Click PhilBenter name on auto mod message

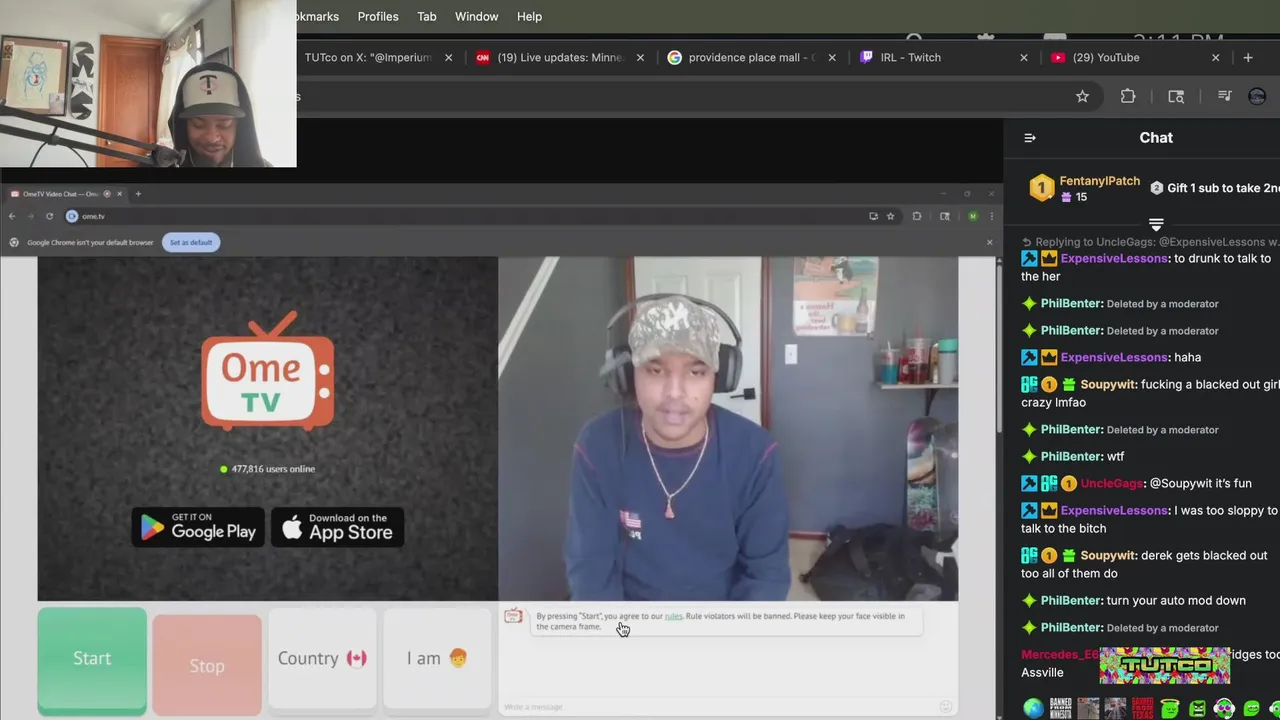[1071, 600]
